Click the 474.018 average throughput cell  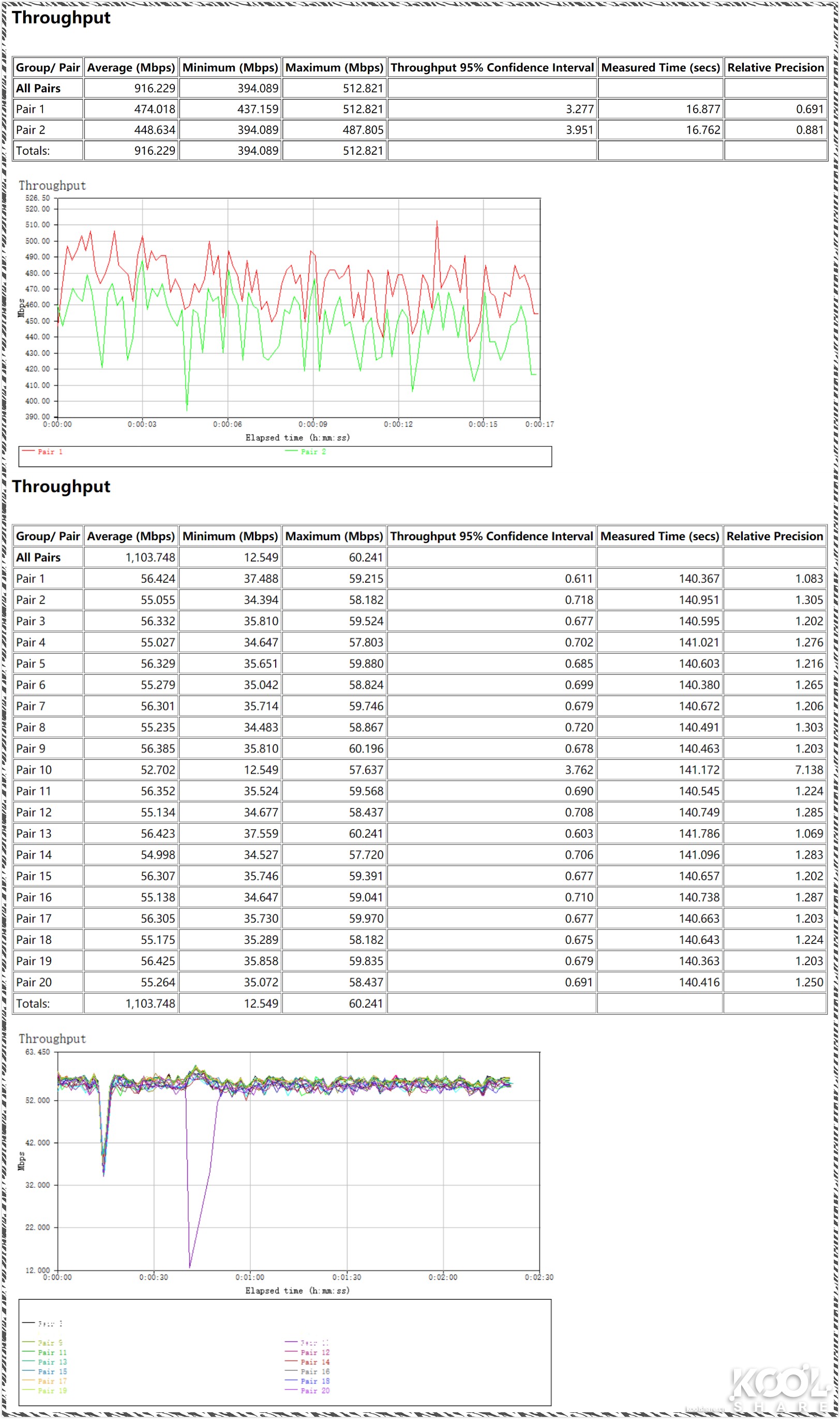point(131,109)
